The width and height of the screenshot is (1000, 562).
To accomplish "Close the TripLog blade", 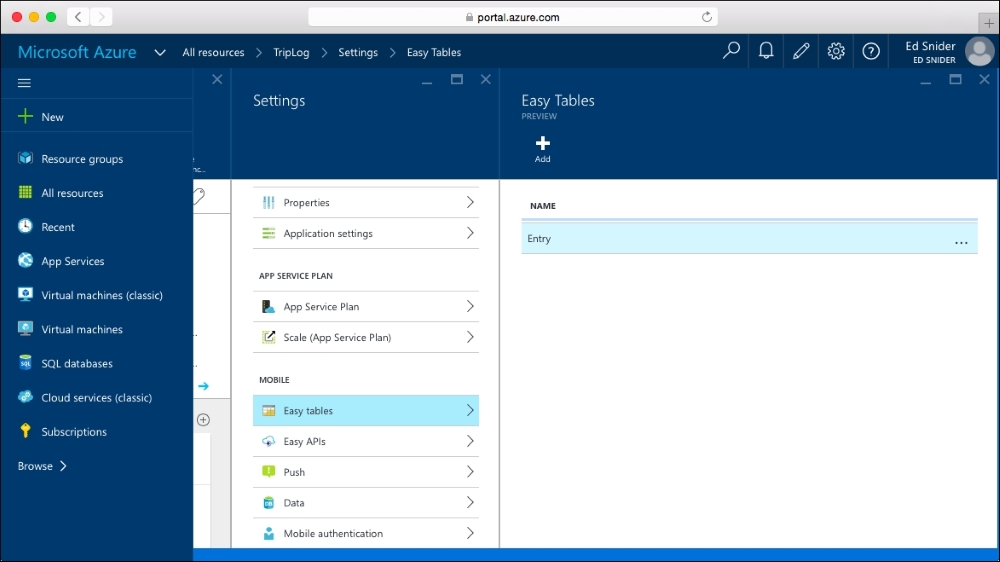I will click(x=217, y=79).
